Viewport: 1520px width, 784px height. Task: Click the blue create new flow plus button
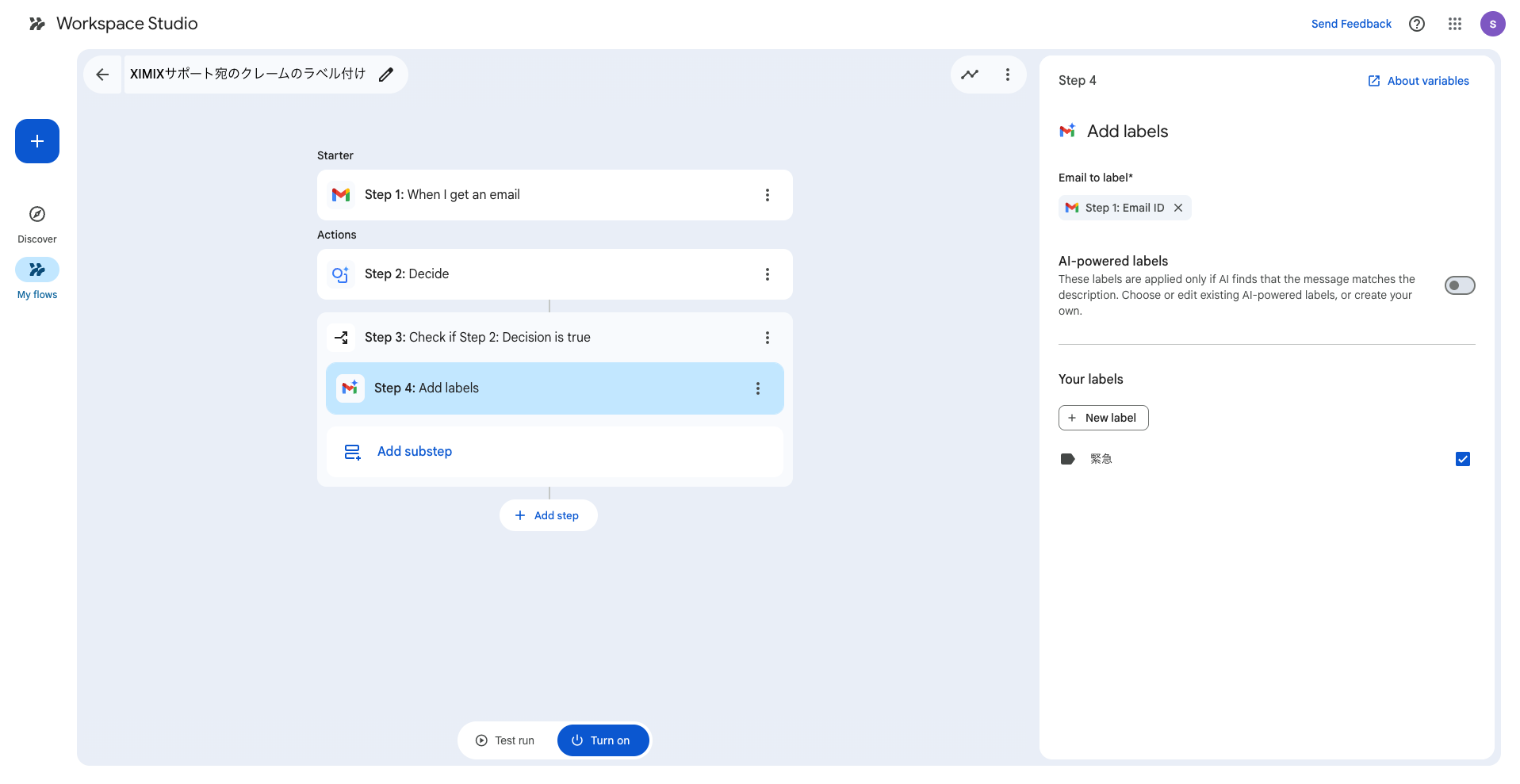click(37, 141)
